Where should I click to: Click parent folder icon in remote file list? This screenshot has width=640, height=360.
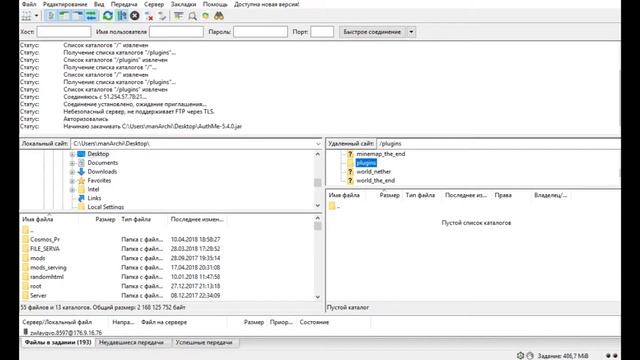(332, 206)
